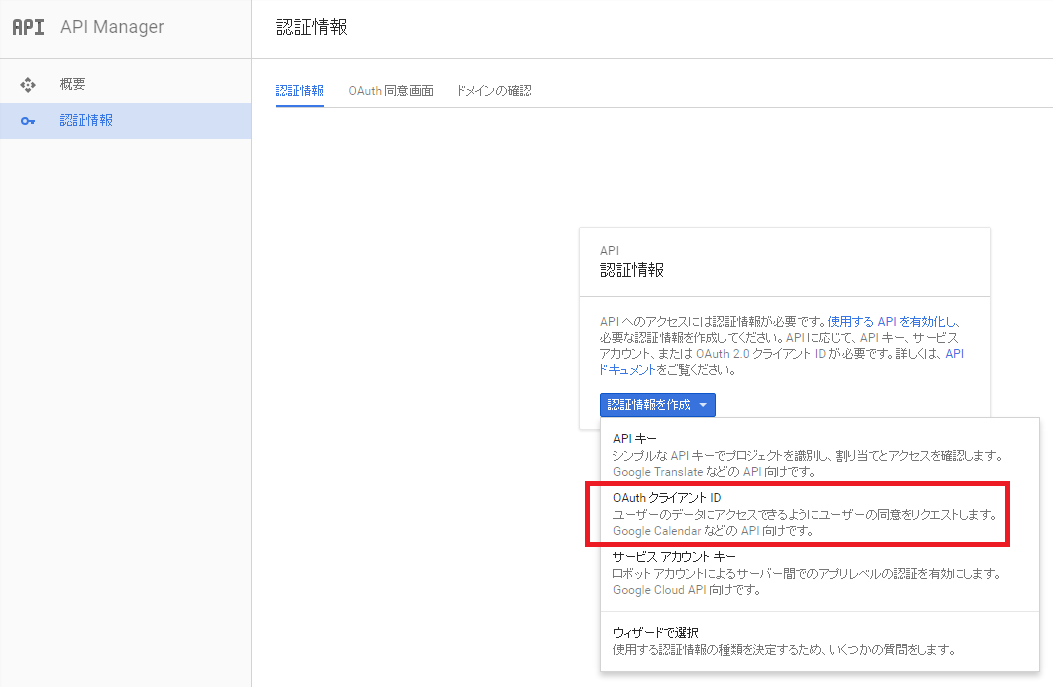Click the key icon beside 認証情報
This screenshot has height=687, width=1053.
tap(28, 121)
